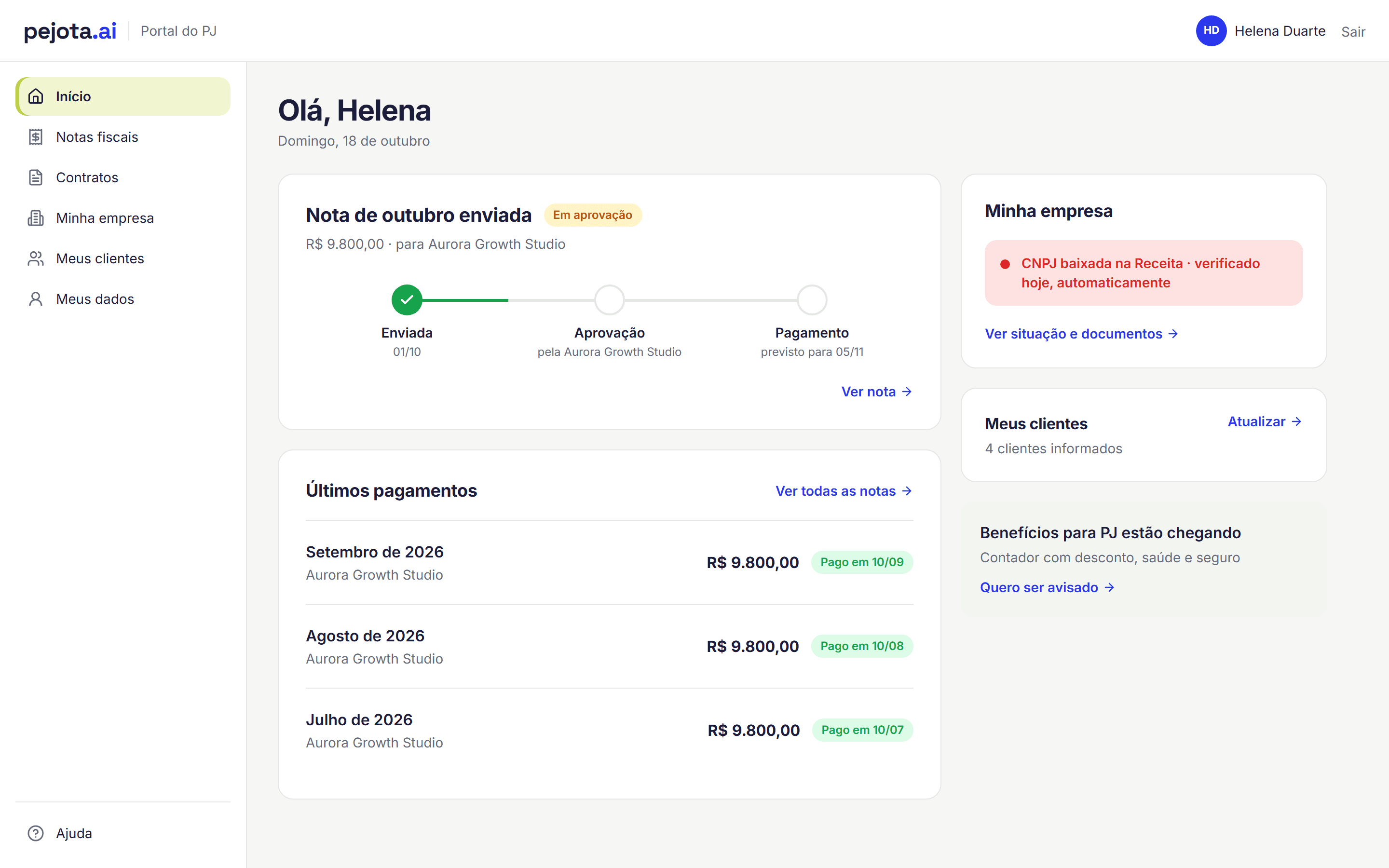Click the pejota.ai logo
Viewport: 1389px width, 868px height.
[70, 31]
